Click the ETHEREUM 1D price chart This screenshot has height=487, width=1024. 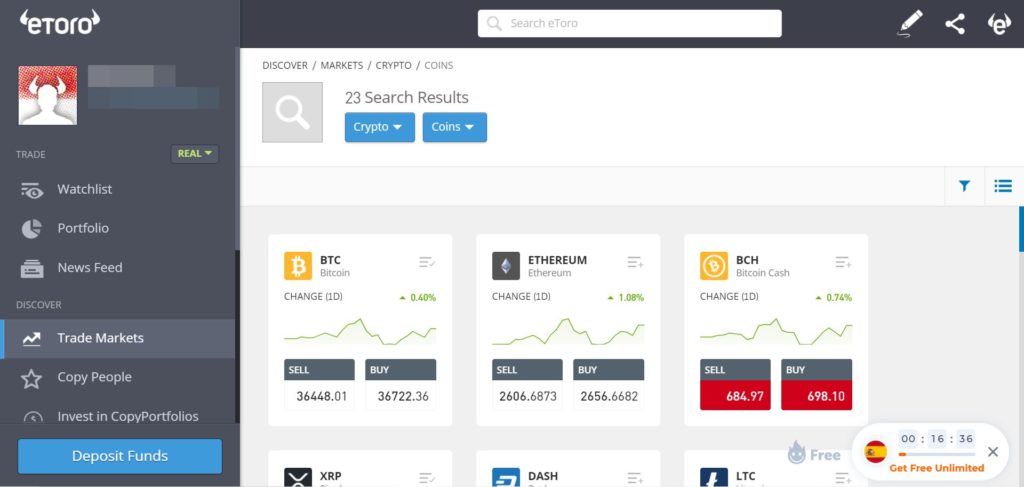click(x=568, y=331)
